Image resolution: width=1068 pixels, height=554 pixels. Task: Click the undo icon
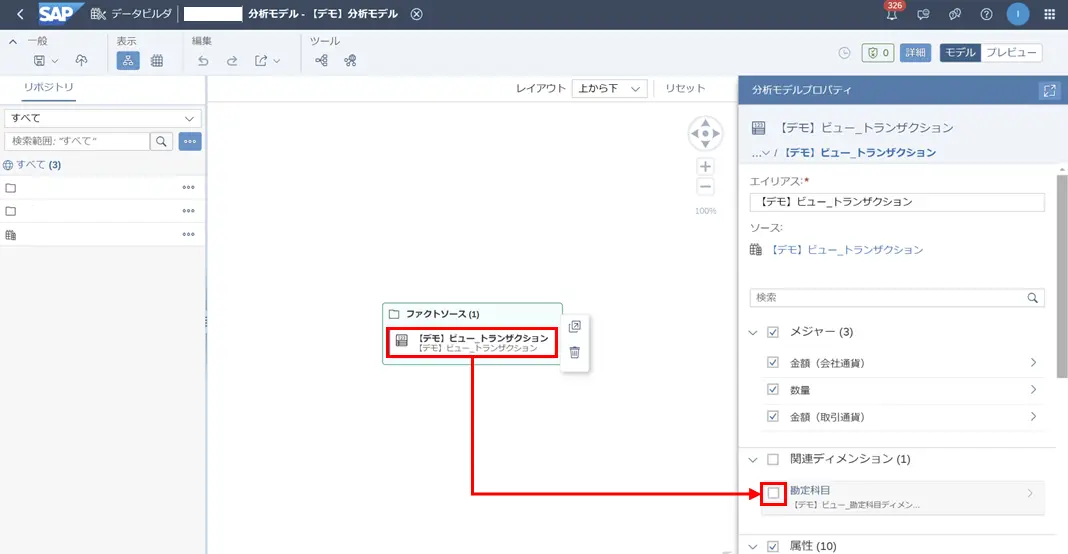pos(203,61)
